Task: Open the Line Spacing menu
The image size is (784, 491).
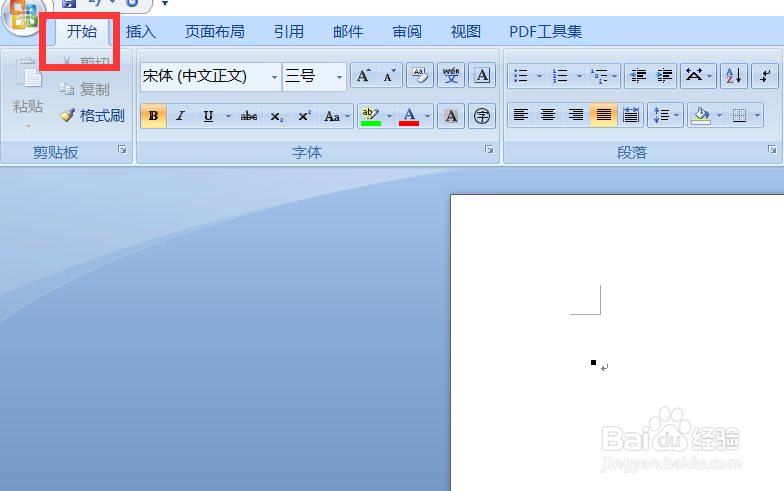Action: coord(666,116)
